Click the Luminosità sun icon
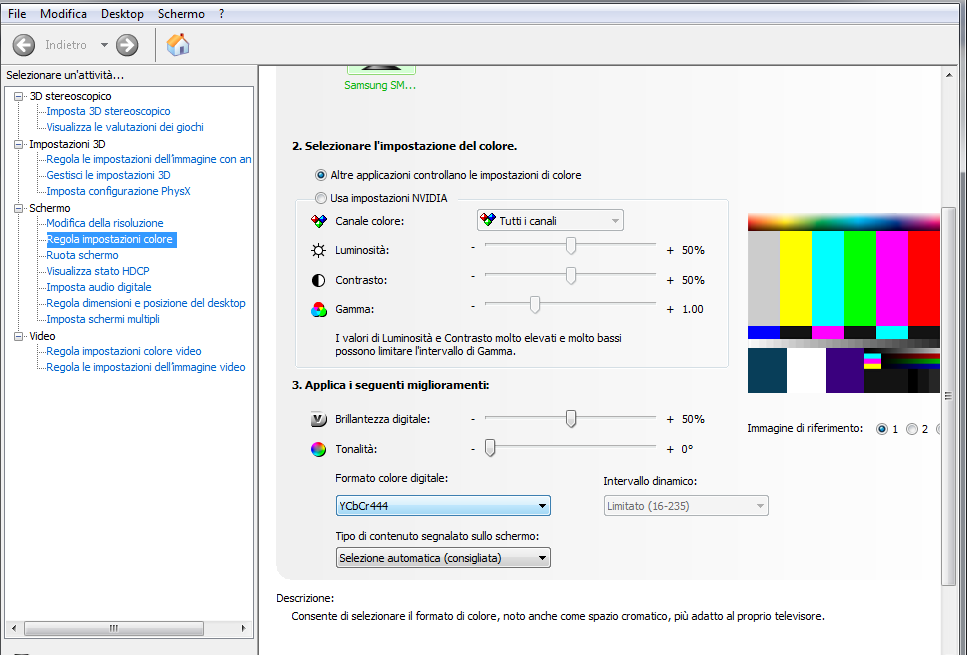 coord(319,250)
